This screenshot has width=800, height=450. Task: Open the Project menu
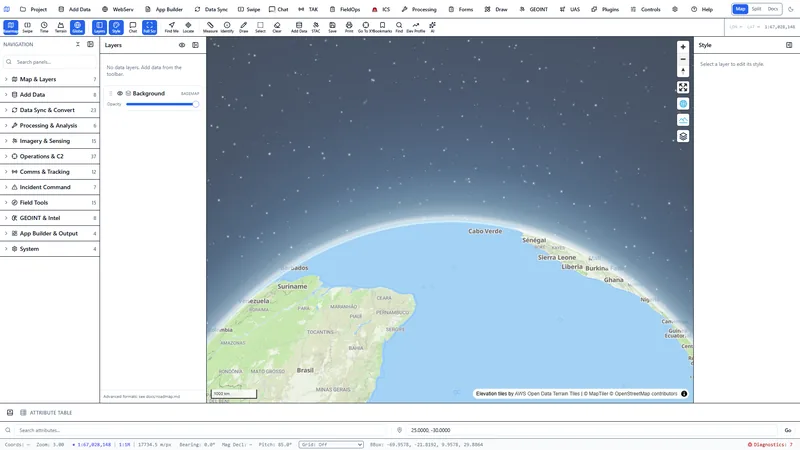(x=33, y=9)
